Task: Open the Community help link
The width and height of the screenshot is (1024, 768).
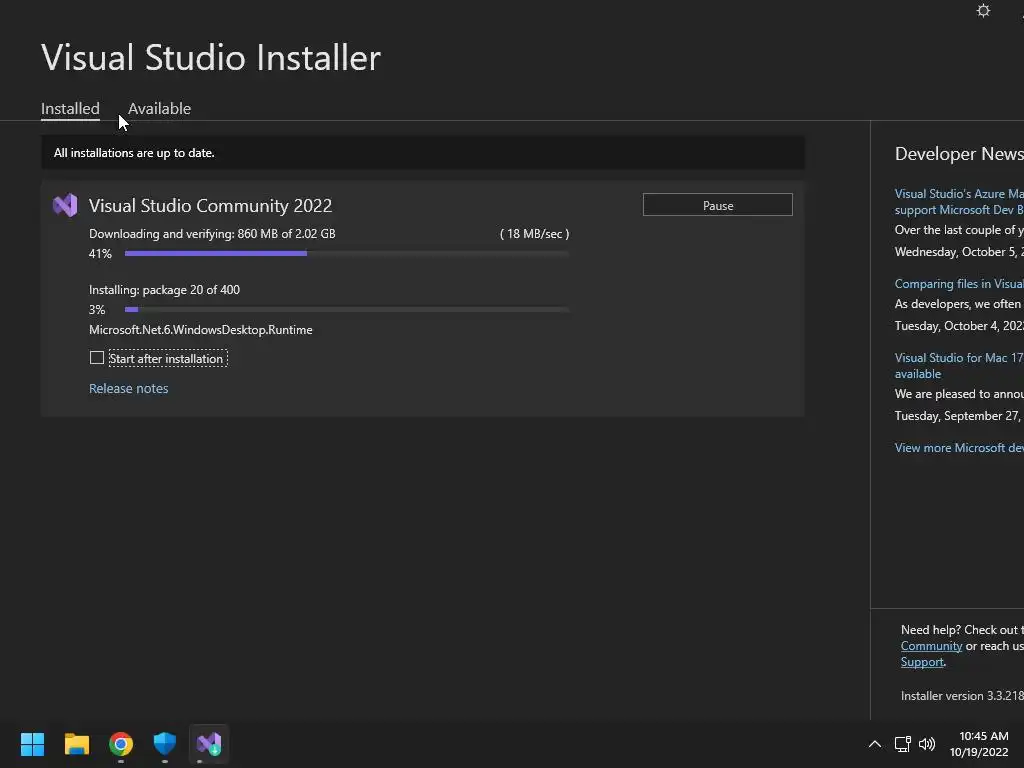Action: click(x=931, y=646)
